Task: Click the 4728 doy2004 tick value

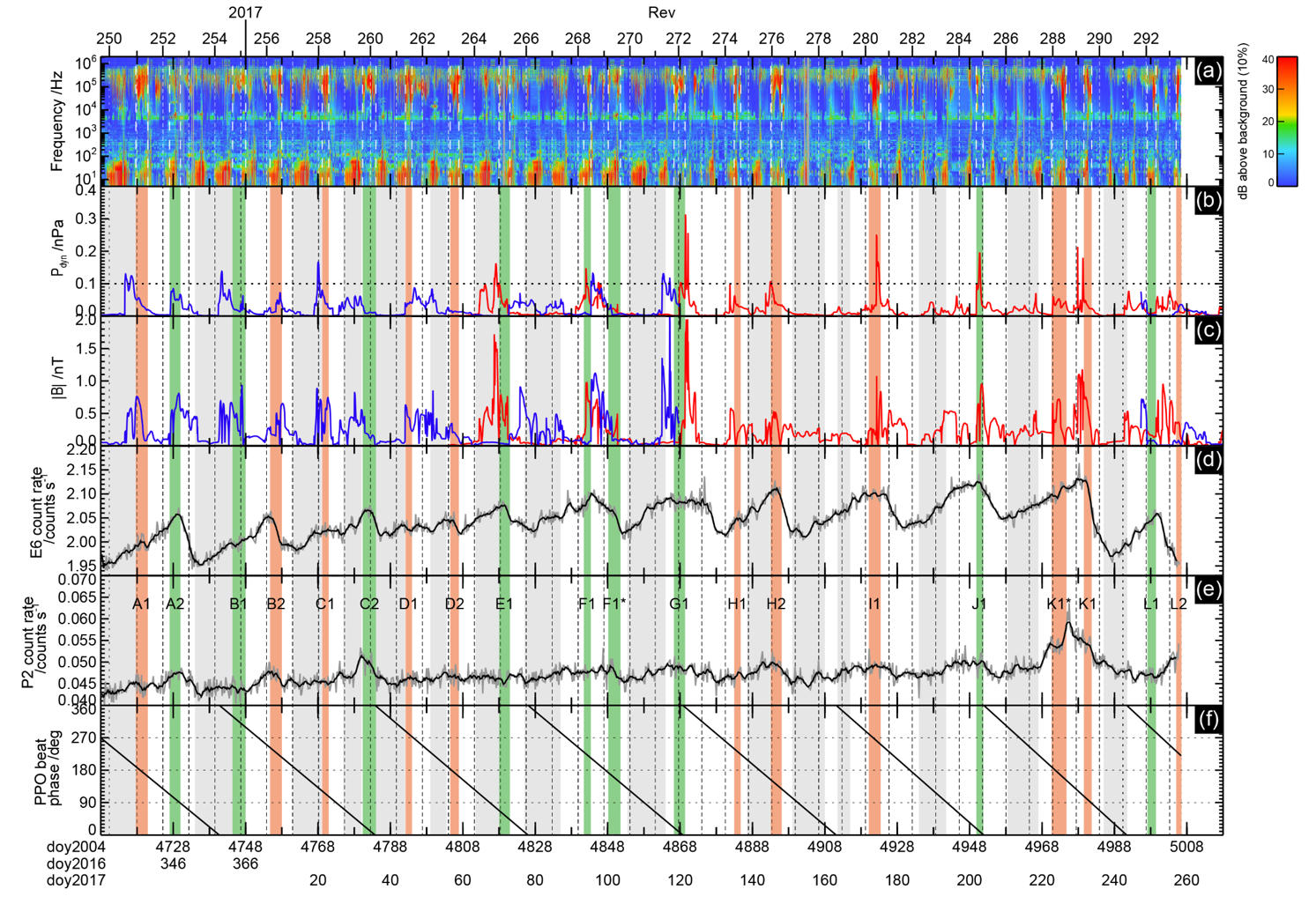Action: [x=174, y=847]
